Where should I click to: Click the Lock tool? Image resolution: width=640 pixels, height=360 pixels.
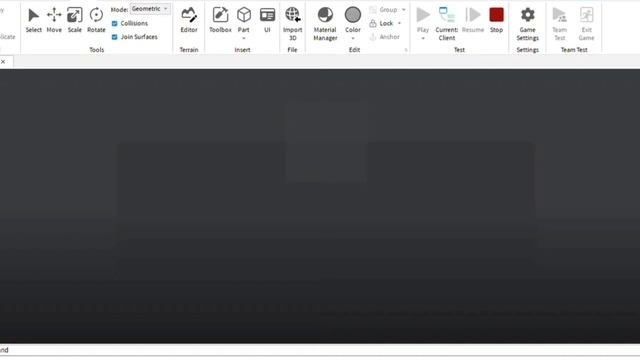[381, 23]
